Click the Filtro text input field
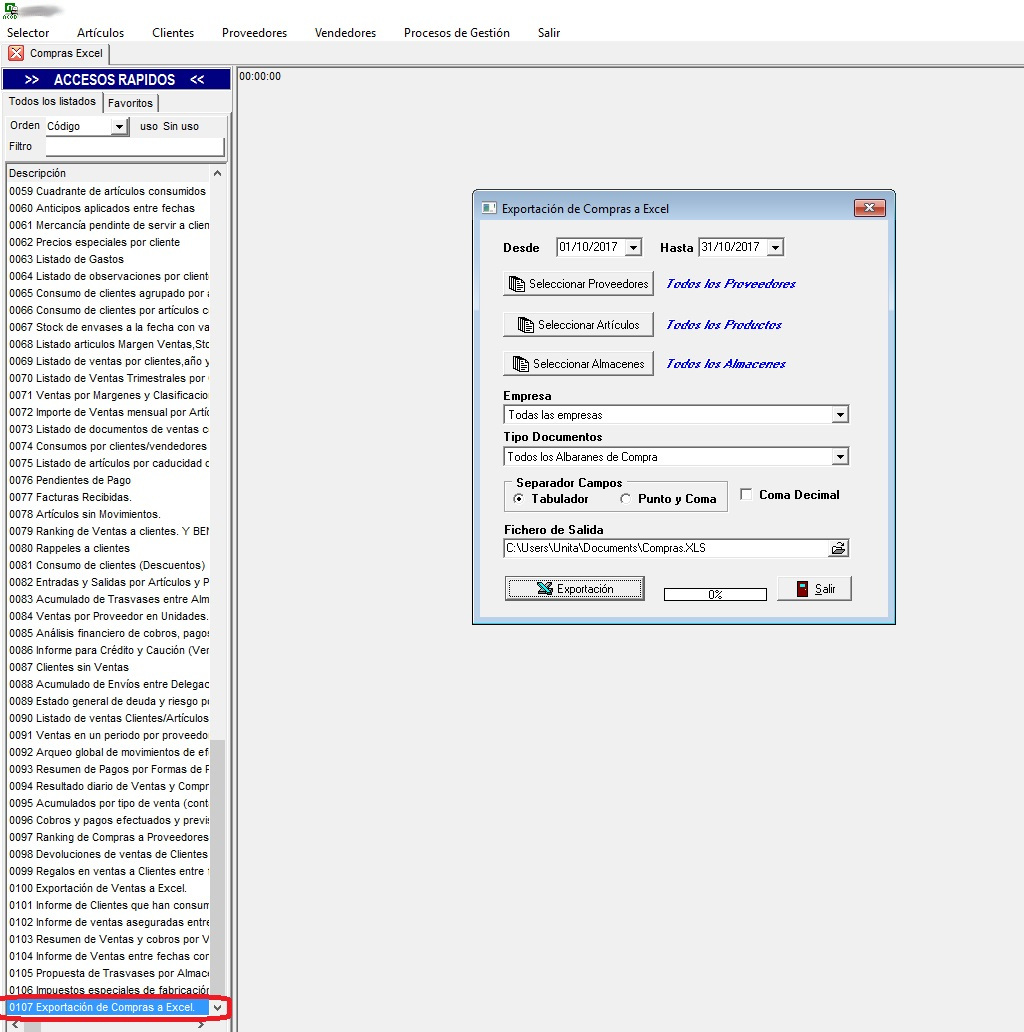 coord(135,147)
